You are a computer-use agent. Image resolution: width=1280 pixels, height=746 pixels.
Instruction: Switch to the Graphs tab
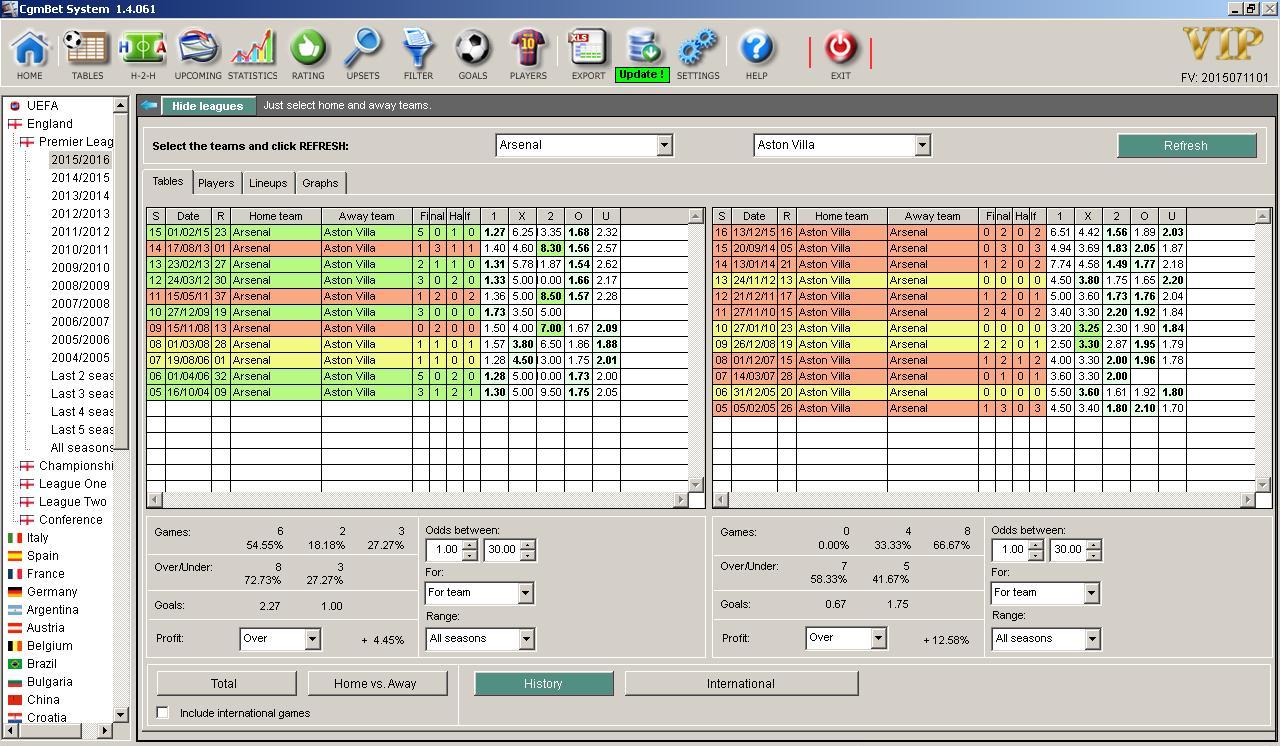(x=320, y=183)
